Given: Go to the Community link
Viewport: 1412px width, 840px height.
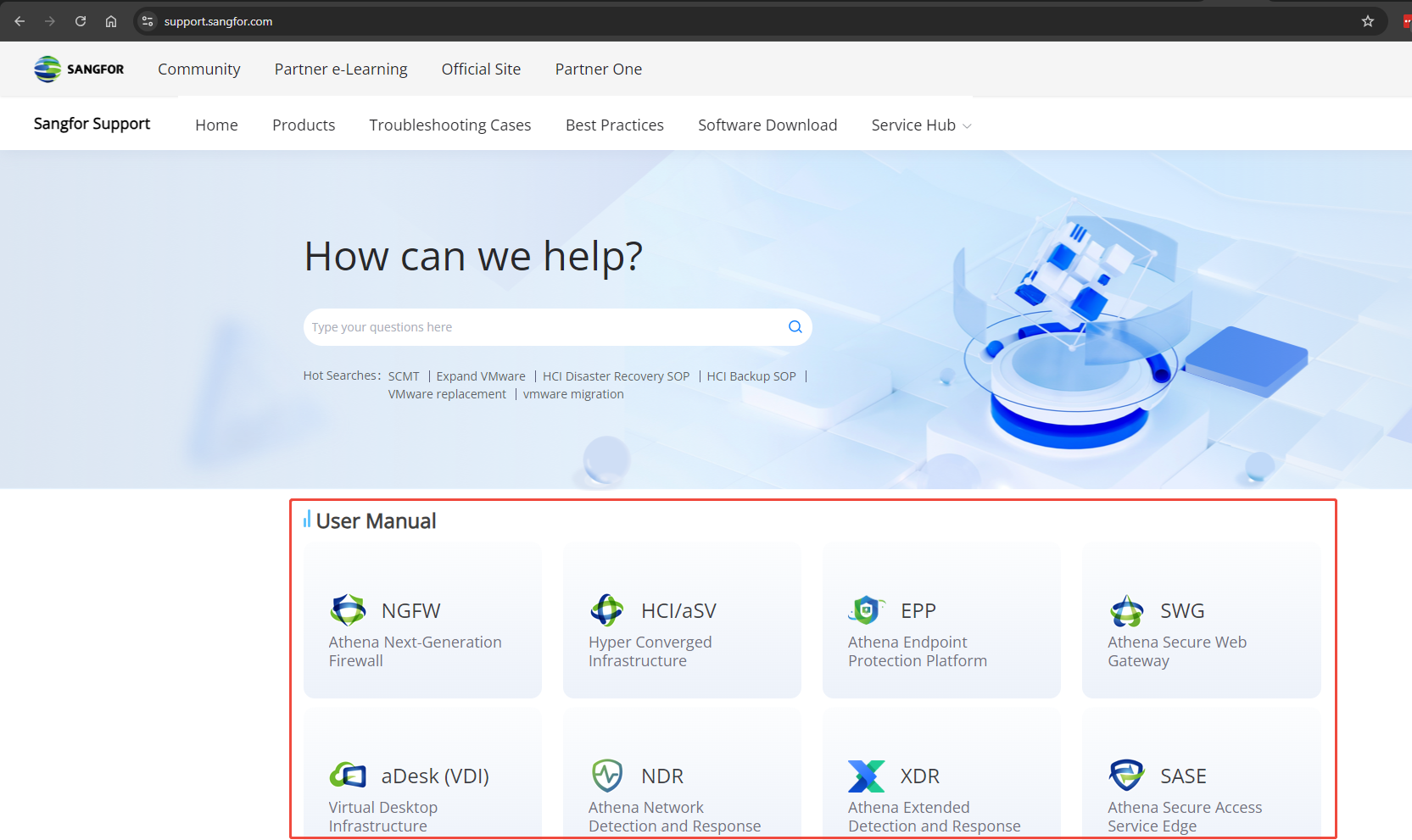Looking at the screenshot, I should pyautogui.click(x=199, y=70).
